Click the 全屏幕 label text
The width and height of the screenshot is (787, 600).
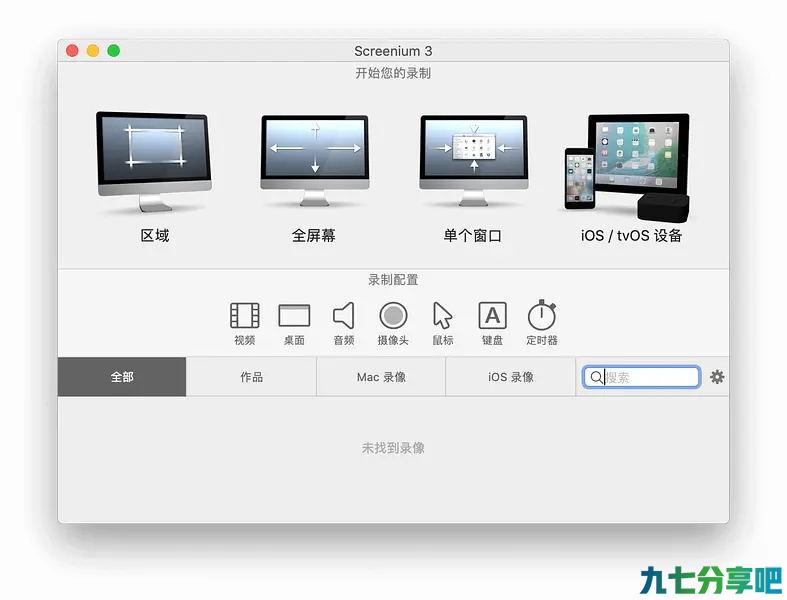(314, 235)
